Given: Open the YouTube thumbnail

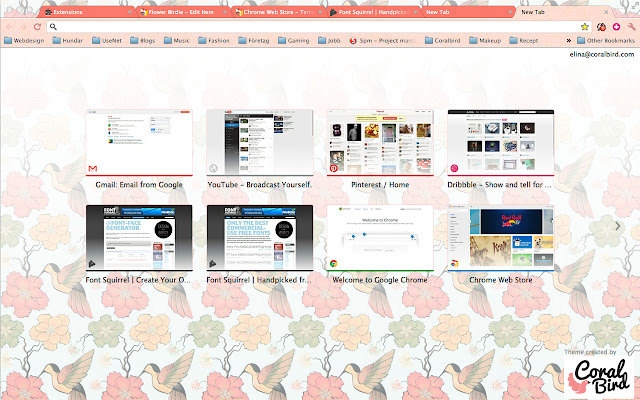Looking at the screenshot, I should point(260,143).
